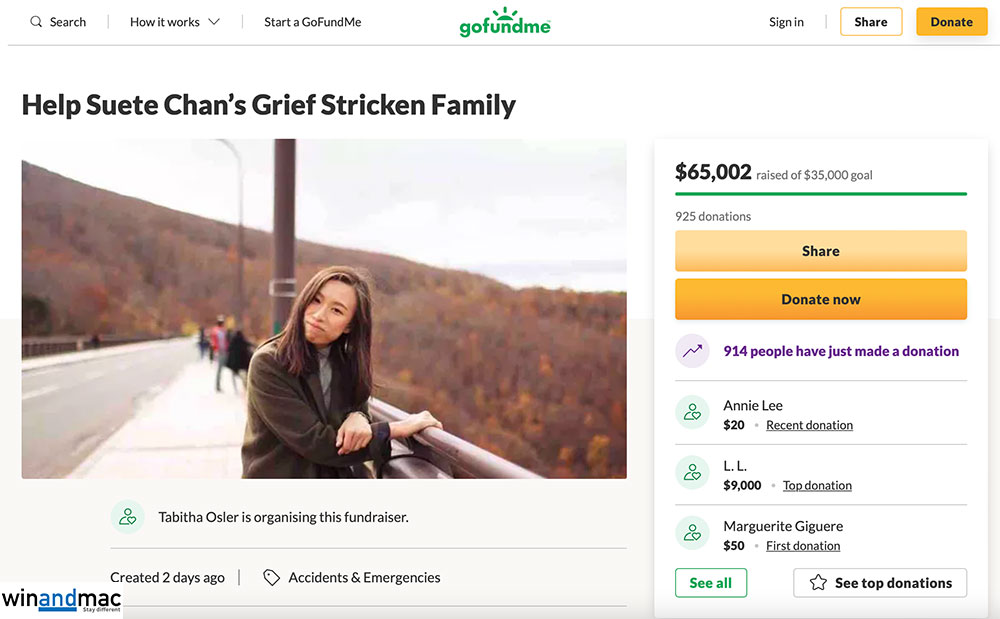Click Sign in link in header

coord(786,22)
